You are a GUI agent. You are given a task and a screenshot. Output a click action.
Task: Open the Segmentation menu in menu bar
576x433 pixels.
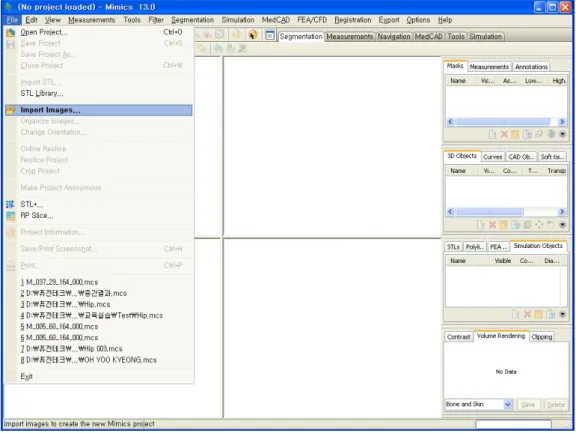(192, 20)
